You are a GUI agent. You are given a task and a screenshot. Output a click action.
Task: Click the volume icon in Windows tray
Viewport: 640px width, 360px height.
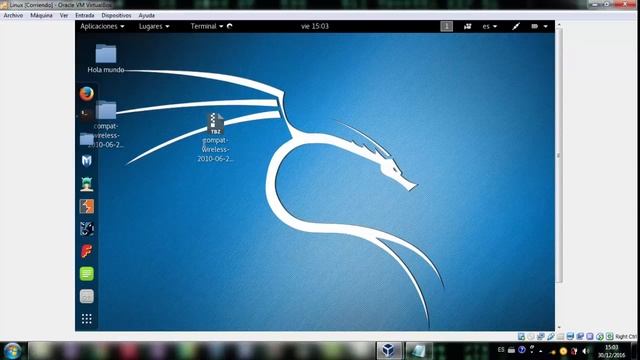click(586, 351)
